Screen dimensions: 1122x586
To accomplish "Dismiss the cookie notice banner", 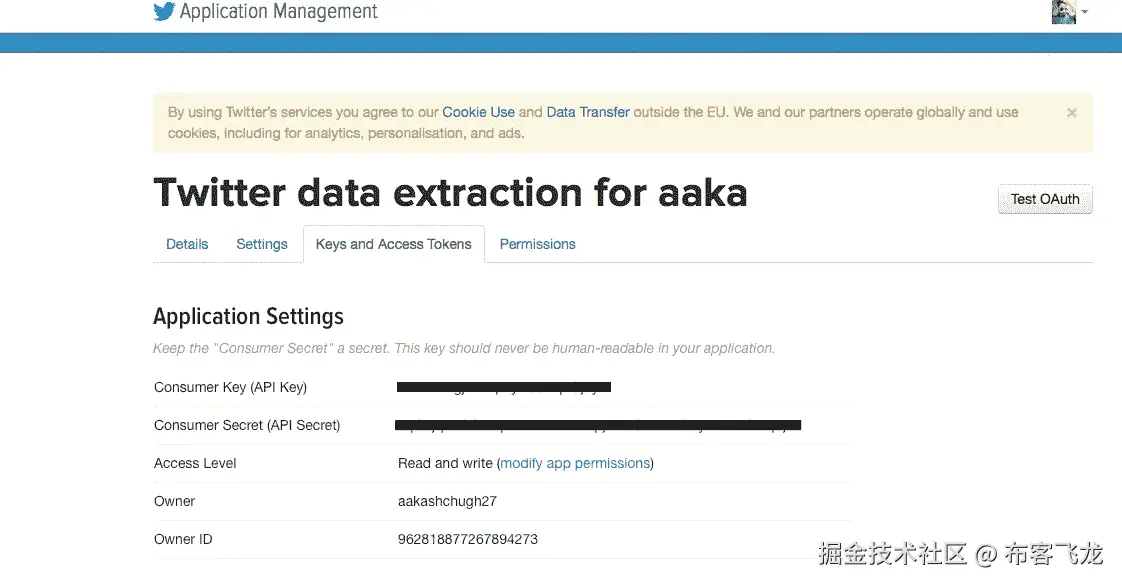I will coord(1072,113).
